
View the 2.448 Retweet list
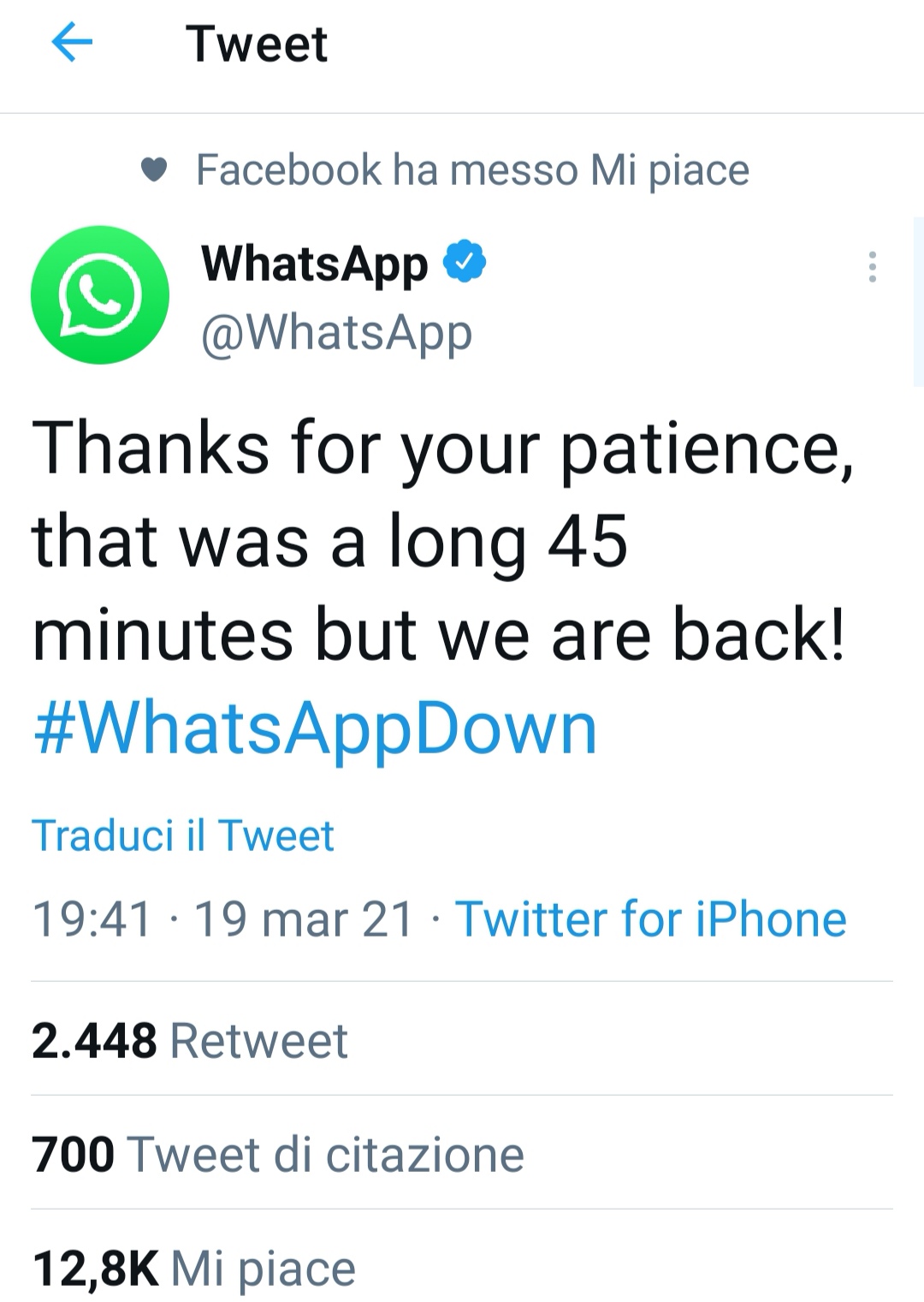click(x=189, y=1040)
